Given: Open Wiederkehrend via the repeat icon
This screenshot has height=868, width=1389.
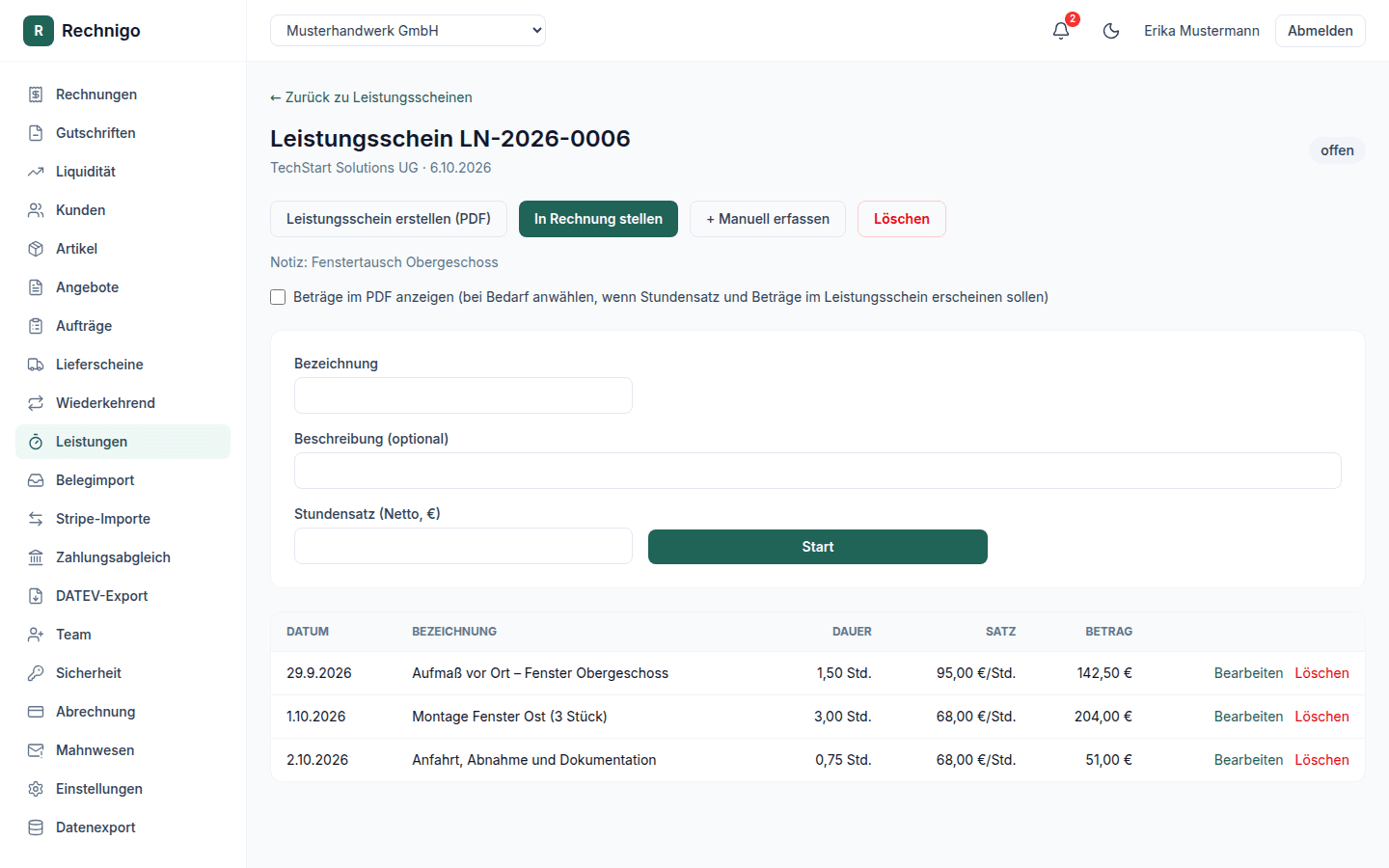Looking at the screenshot, I should click(36, 403).
